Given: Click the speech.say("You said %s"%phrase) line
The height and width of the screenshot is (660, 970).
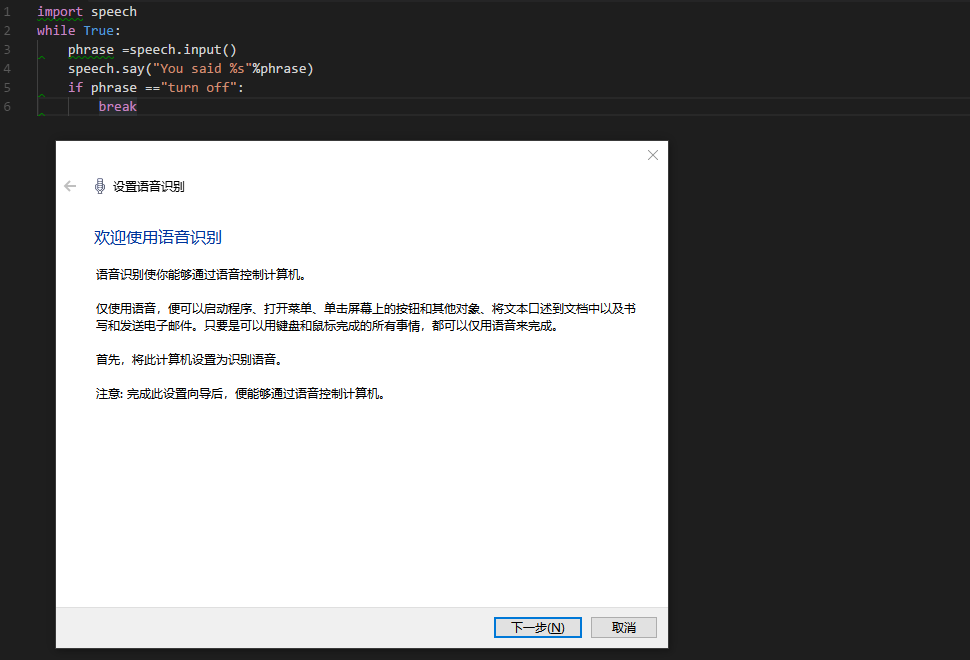Looking at the screenshot, I should point(191,69).
